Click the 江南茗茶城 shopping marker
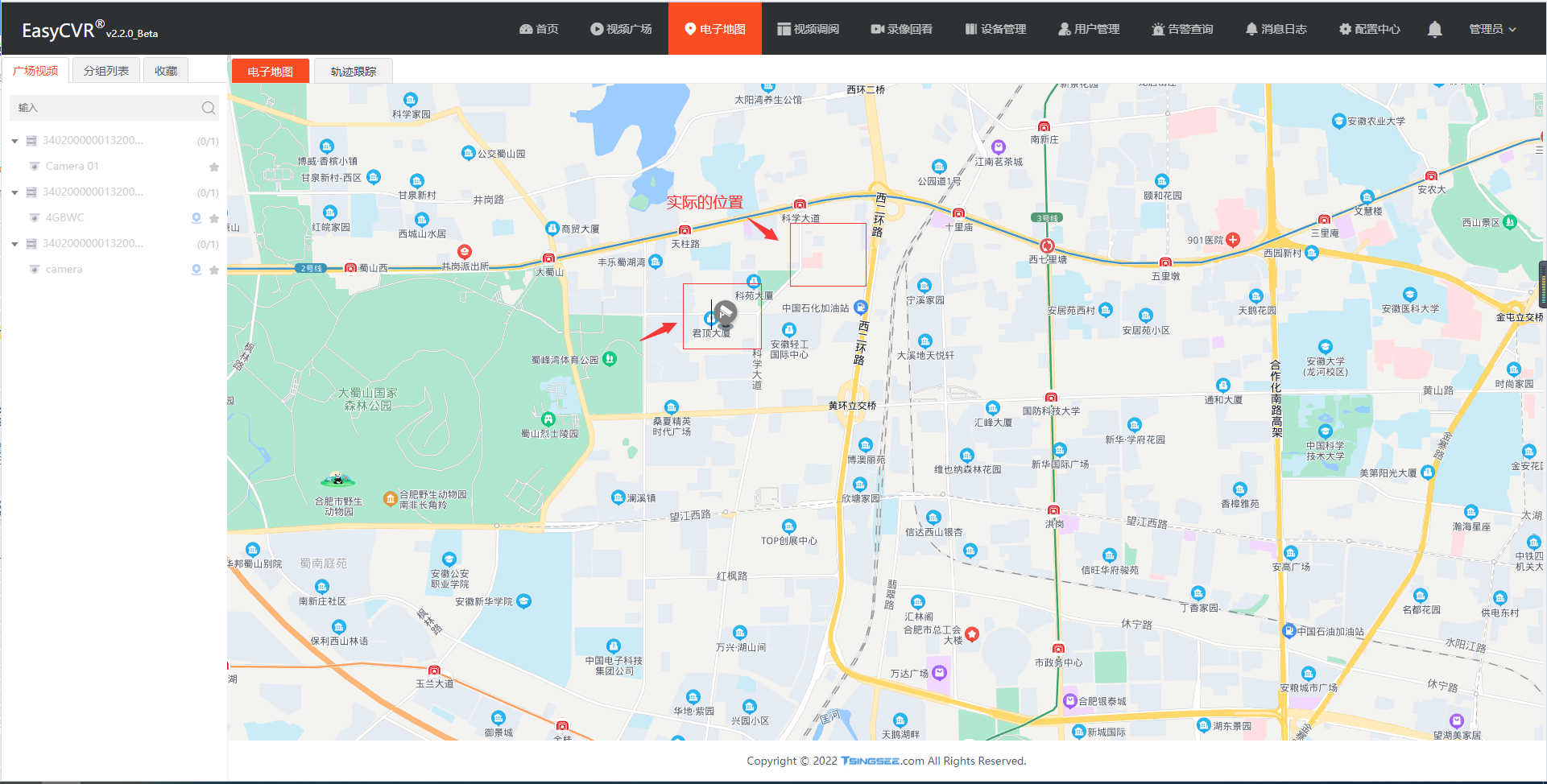 [x=999, y=147]
